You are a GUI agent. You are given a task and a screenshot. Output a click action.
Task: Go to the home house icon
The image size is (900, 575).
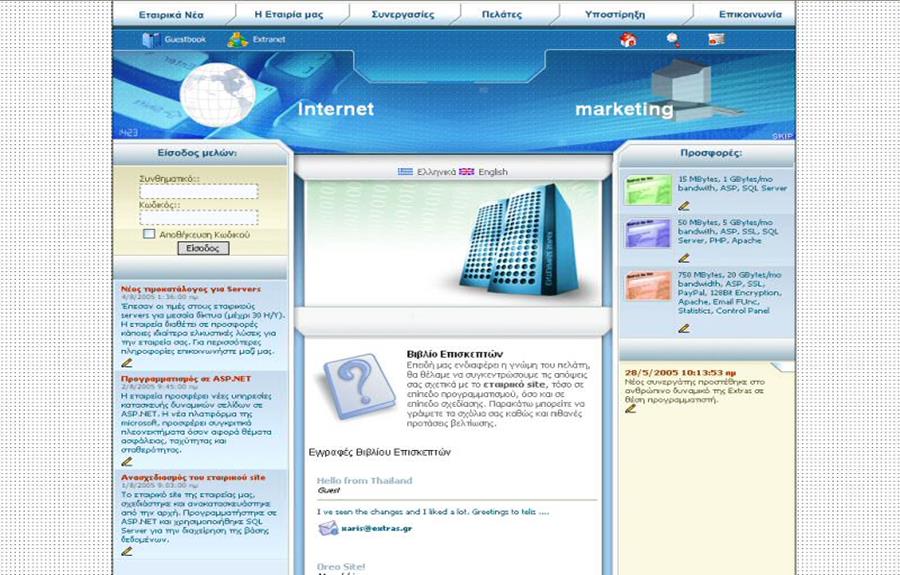coord(629,40)
